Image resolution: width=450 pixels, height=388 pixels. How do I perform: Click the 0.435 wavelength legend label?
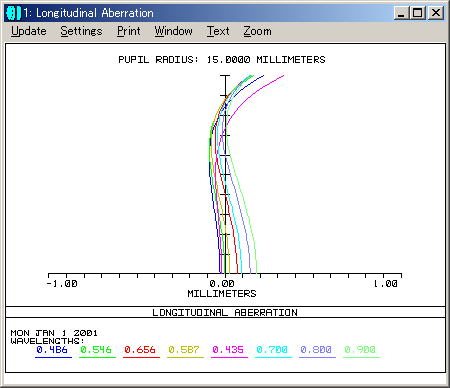point(228,350)
